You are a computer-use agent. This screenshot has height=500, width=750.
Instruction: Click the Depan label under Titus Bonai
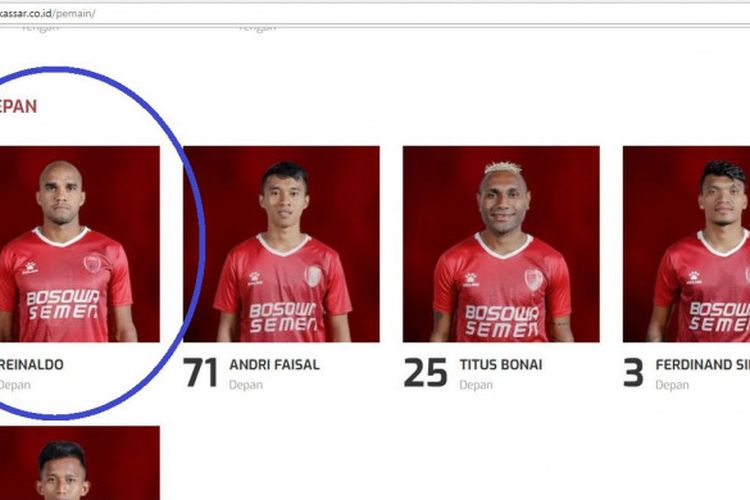point(476,385)
